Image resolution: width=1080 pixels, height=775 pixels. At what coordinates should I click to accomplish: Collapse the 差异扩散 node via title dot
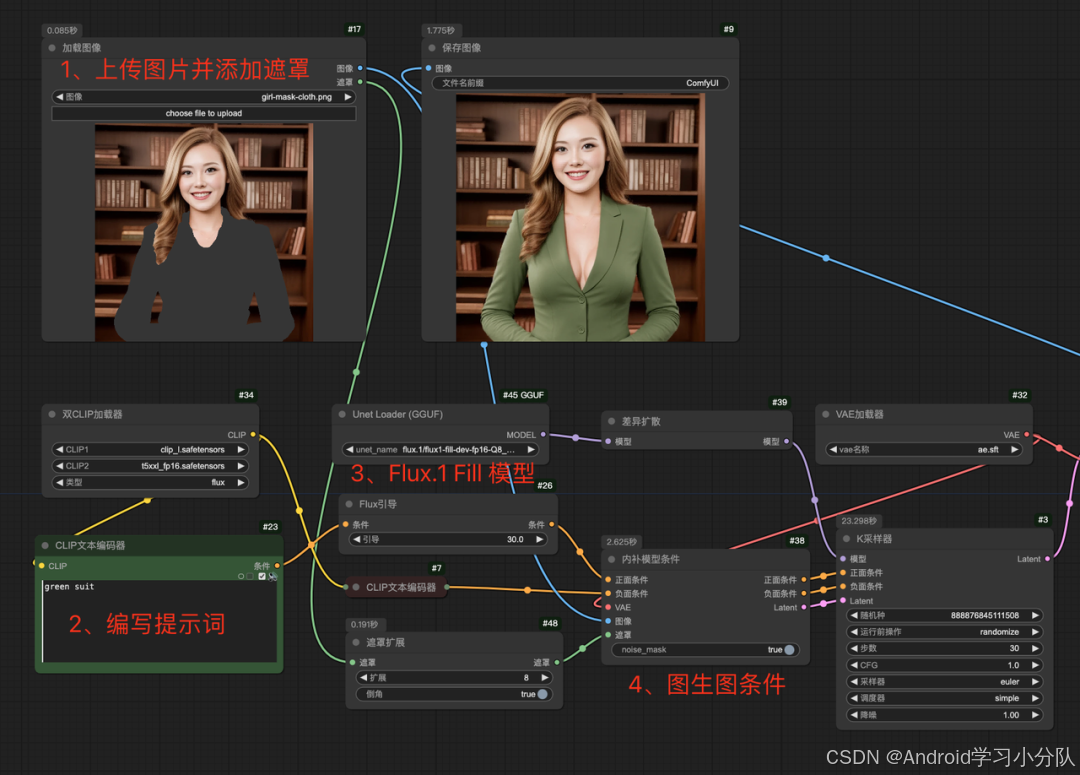[x=612, y=421]
